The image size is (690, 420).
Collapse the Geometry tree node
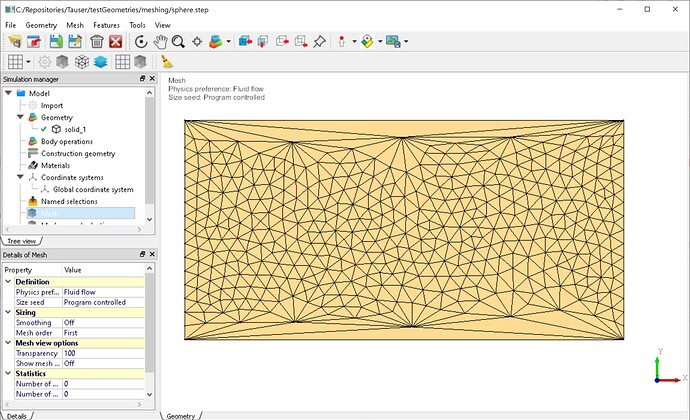point(20,117)
